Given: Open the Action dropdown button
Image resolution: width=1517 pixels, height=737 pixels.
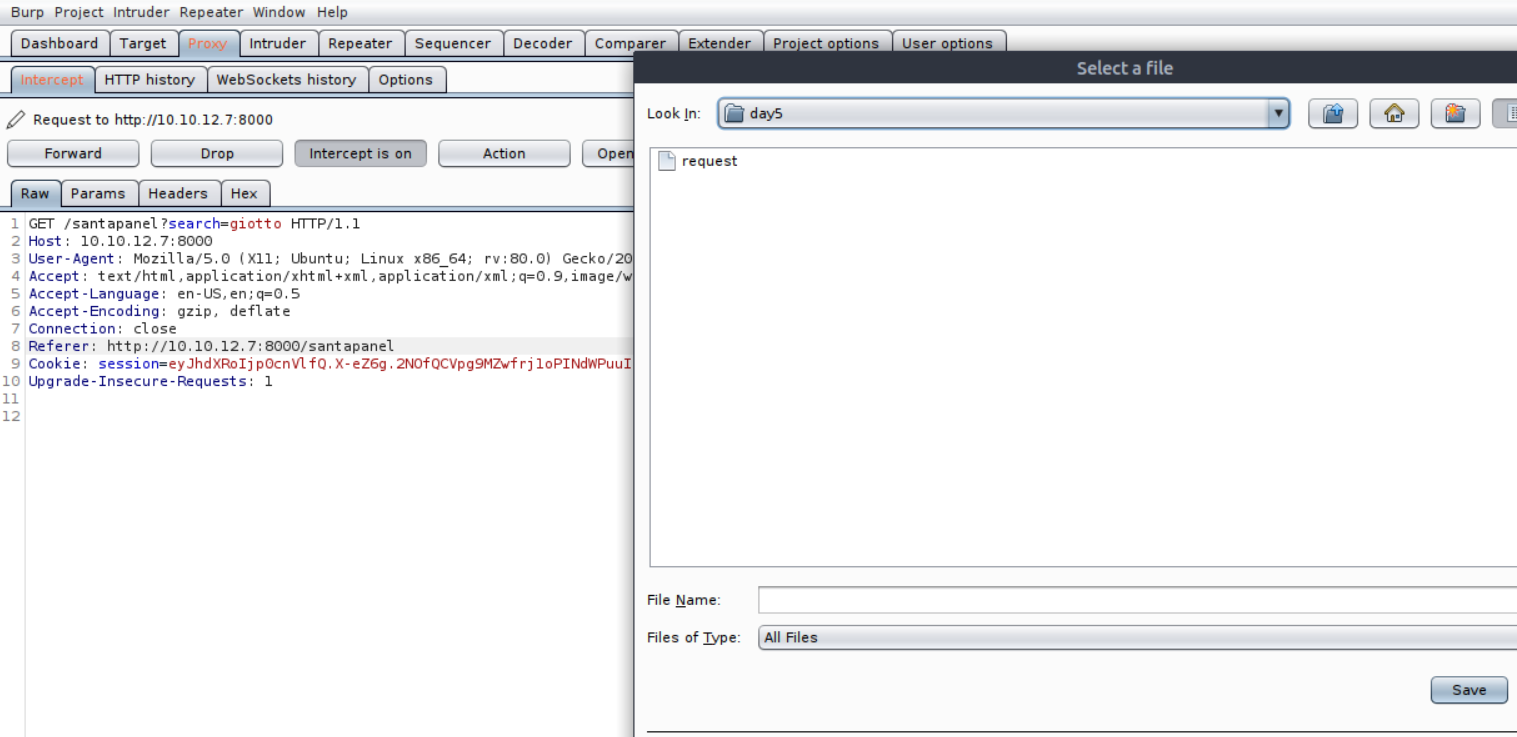Looking at the screenshot, I should (x=504, y=153).
